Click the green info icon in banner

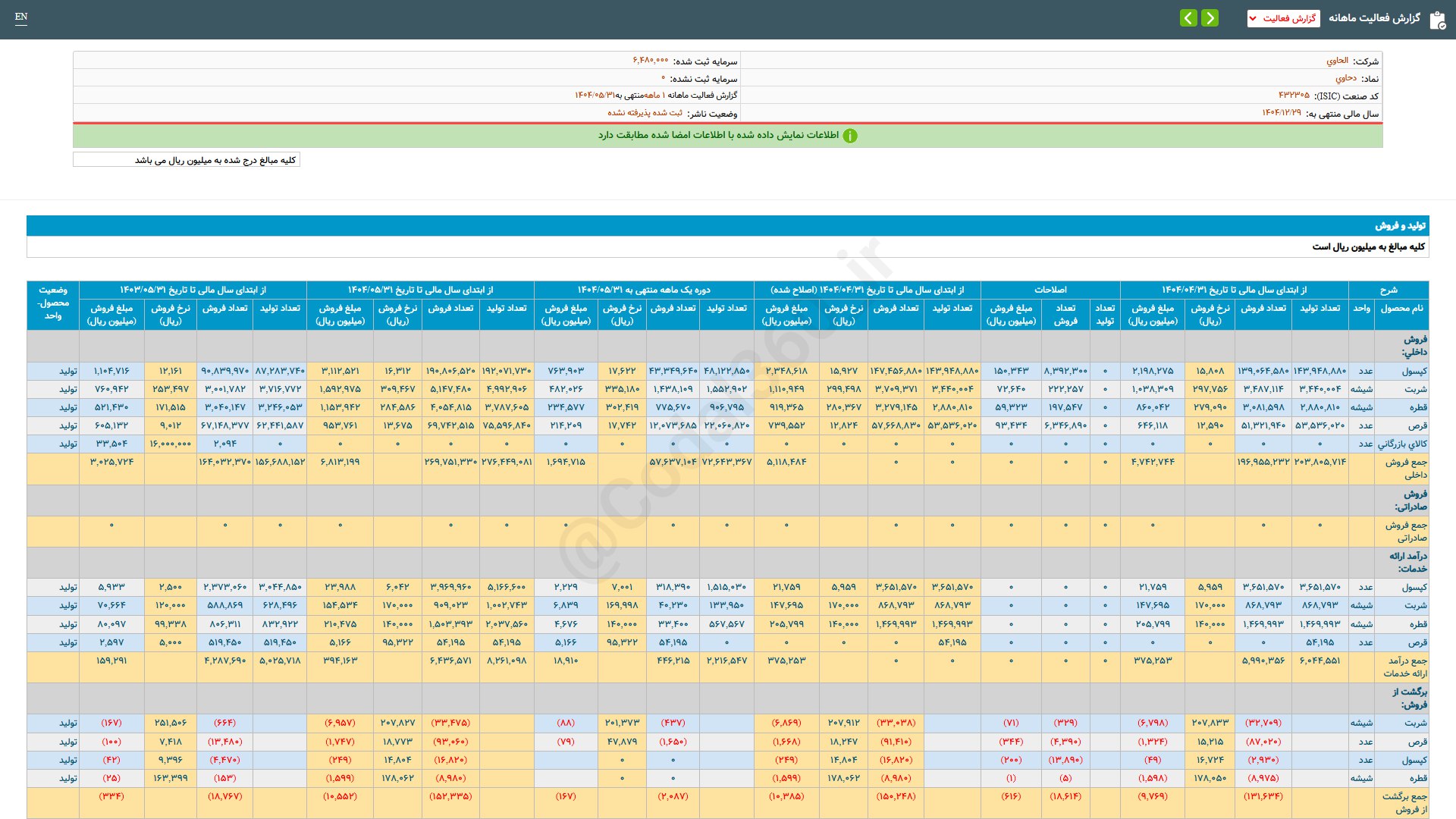click(x=850, y=136)
